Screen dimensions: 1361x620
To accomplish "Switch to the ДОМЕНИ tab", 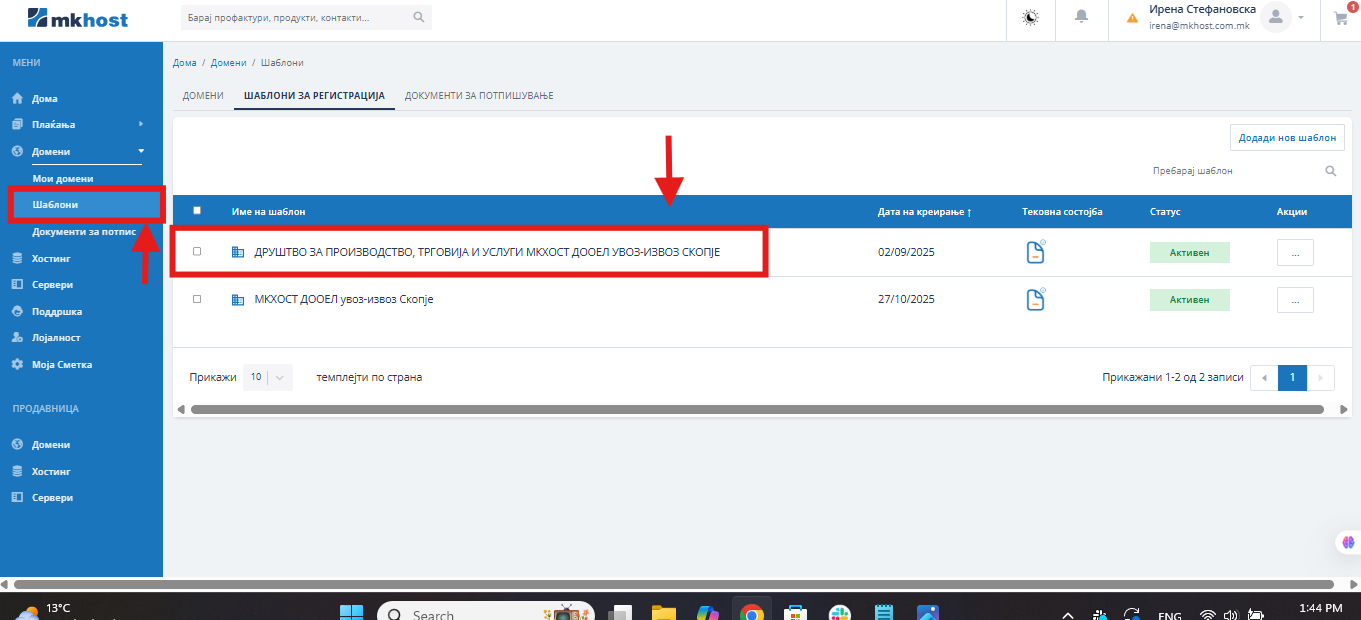I will pos(203,96).
